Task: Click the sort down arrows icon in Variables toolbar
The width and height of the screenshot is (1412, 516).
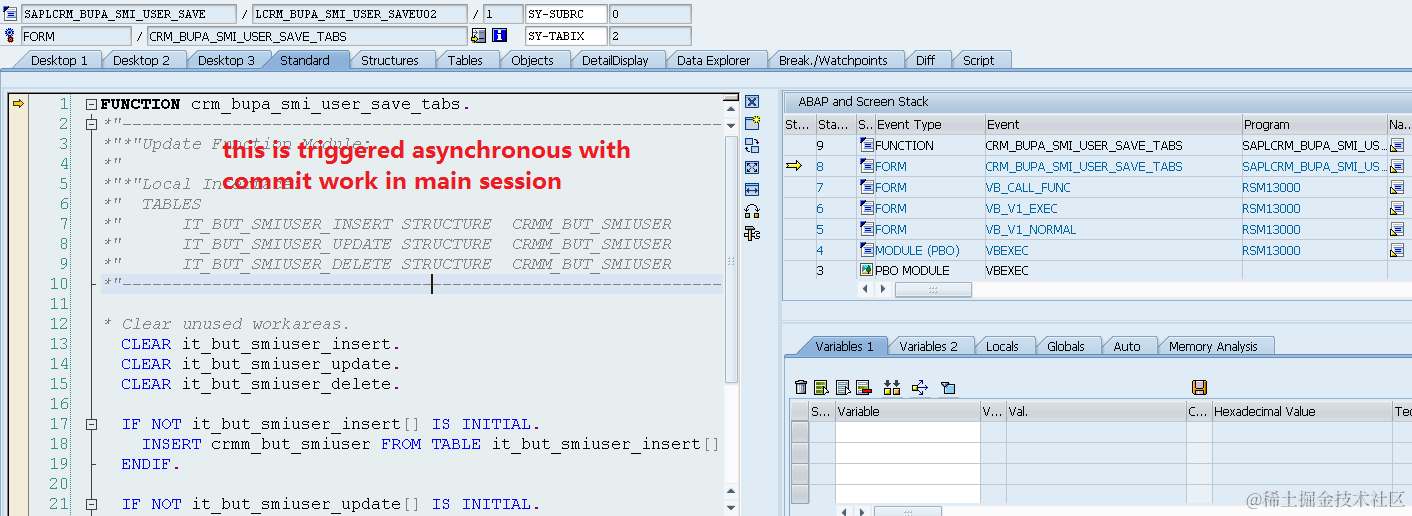Action: tap(892, 387)
